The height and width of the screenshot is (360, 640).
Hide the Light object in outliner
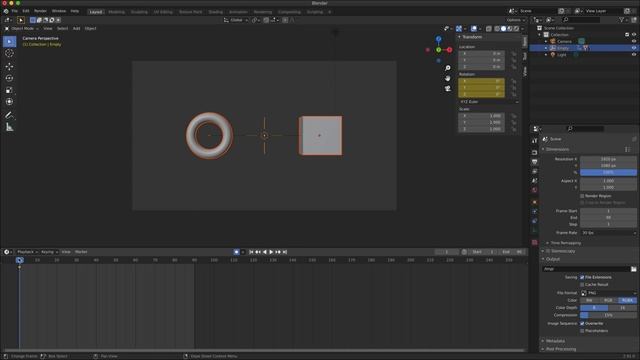[x=634, y=55]
